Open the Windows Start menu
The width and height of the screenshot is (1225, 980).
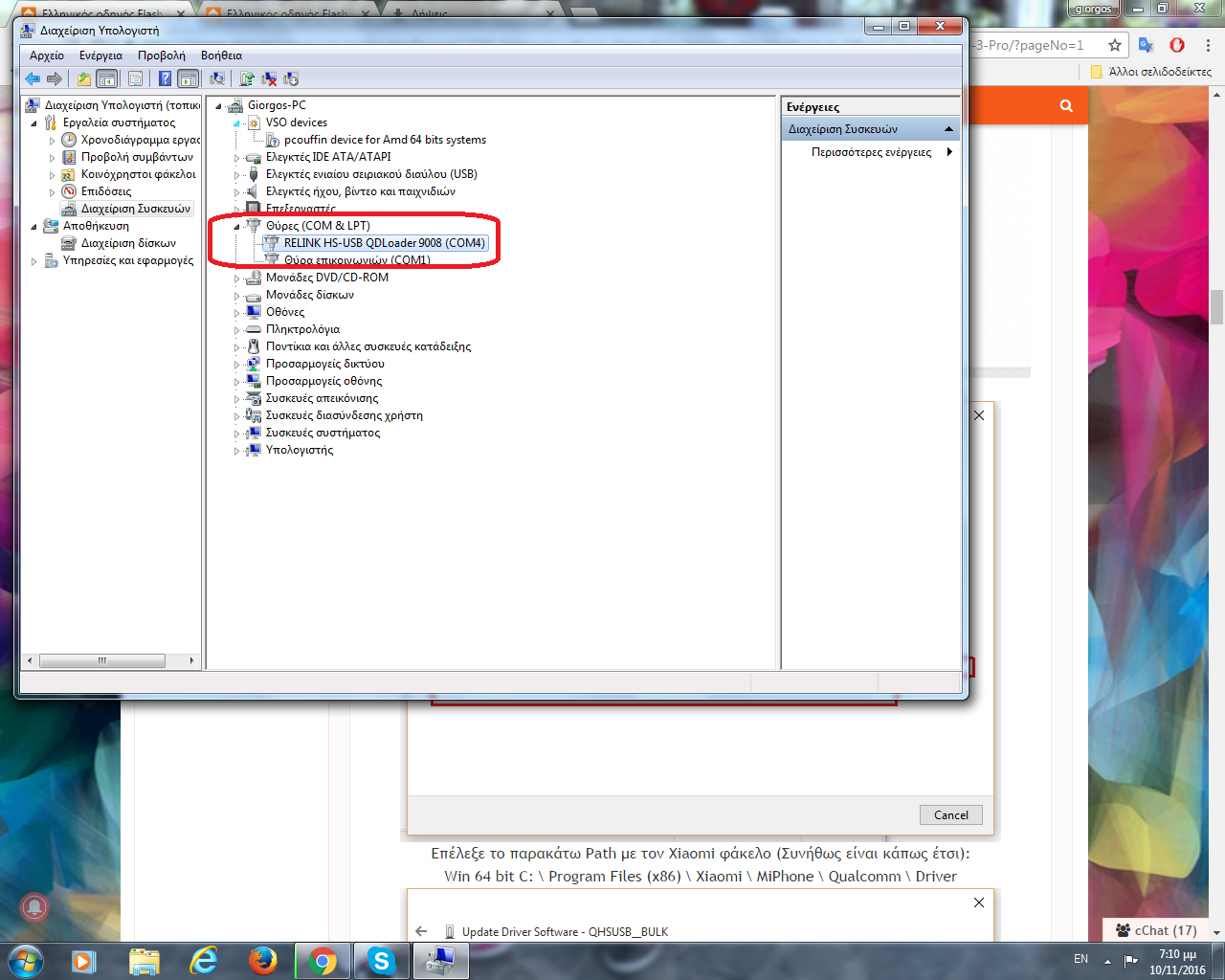click(x=26, y=960)
